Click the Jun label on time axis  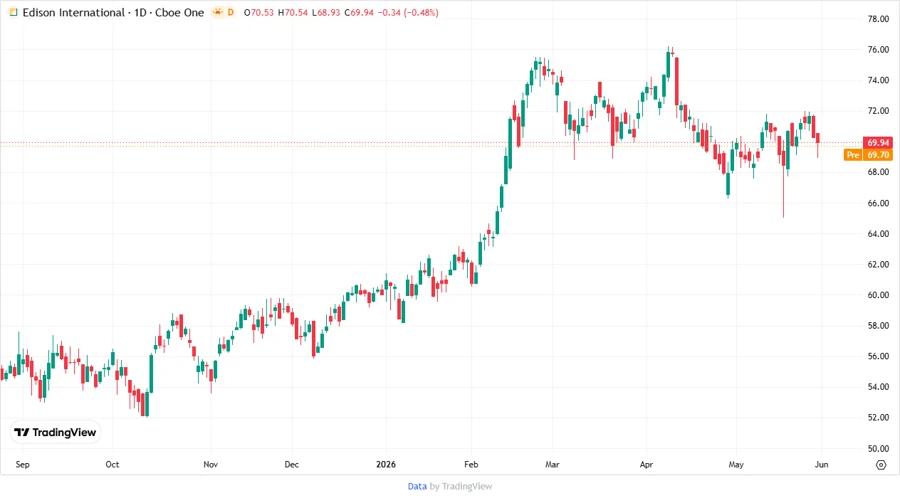click(821, 464)
